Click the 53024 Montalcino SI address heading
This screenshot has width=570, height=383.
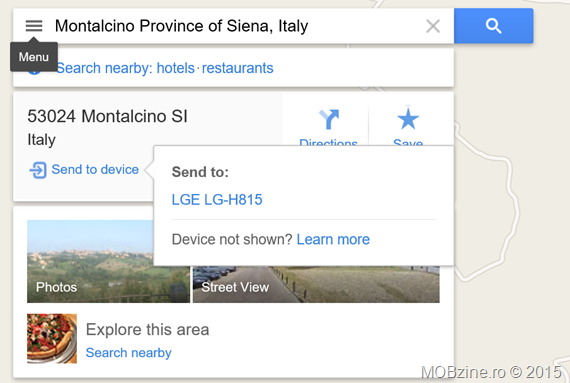pyautogui.click(x=107, y=116)
